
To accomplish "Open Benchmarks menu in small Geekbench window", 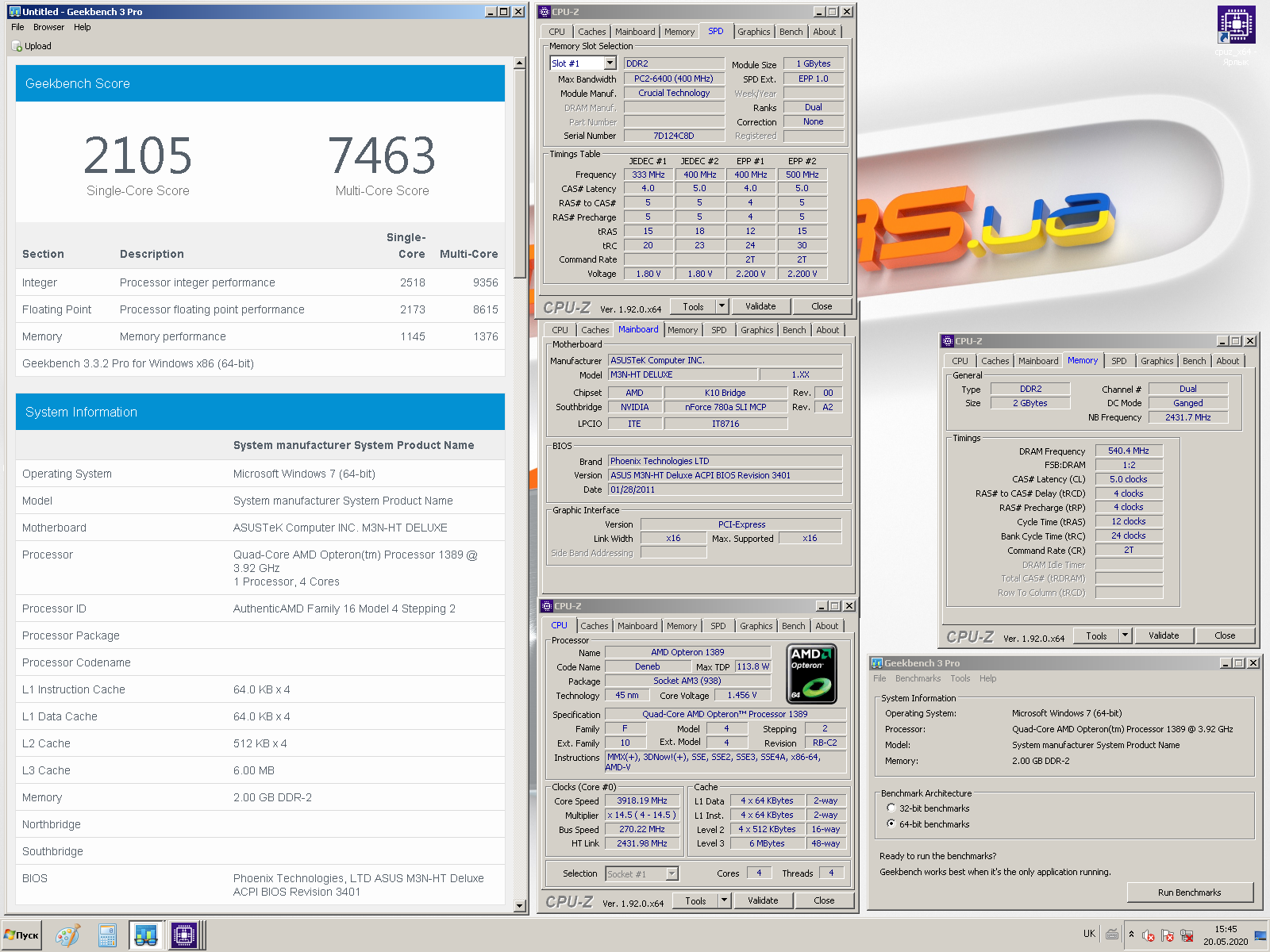I will 918,678.
